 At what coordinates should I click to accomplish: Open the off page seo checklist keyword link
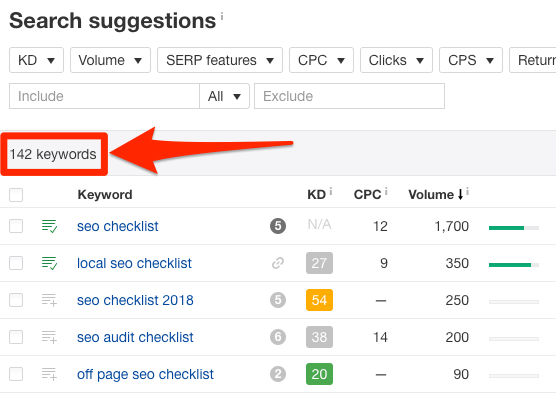coord(145,375)
